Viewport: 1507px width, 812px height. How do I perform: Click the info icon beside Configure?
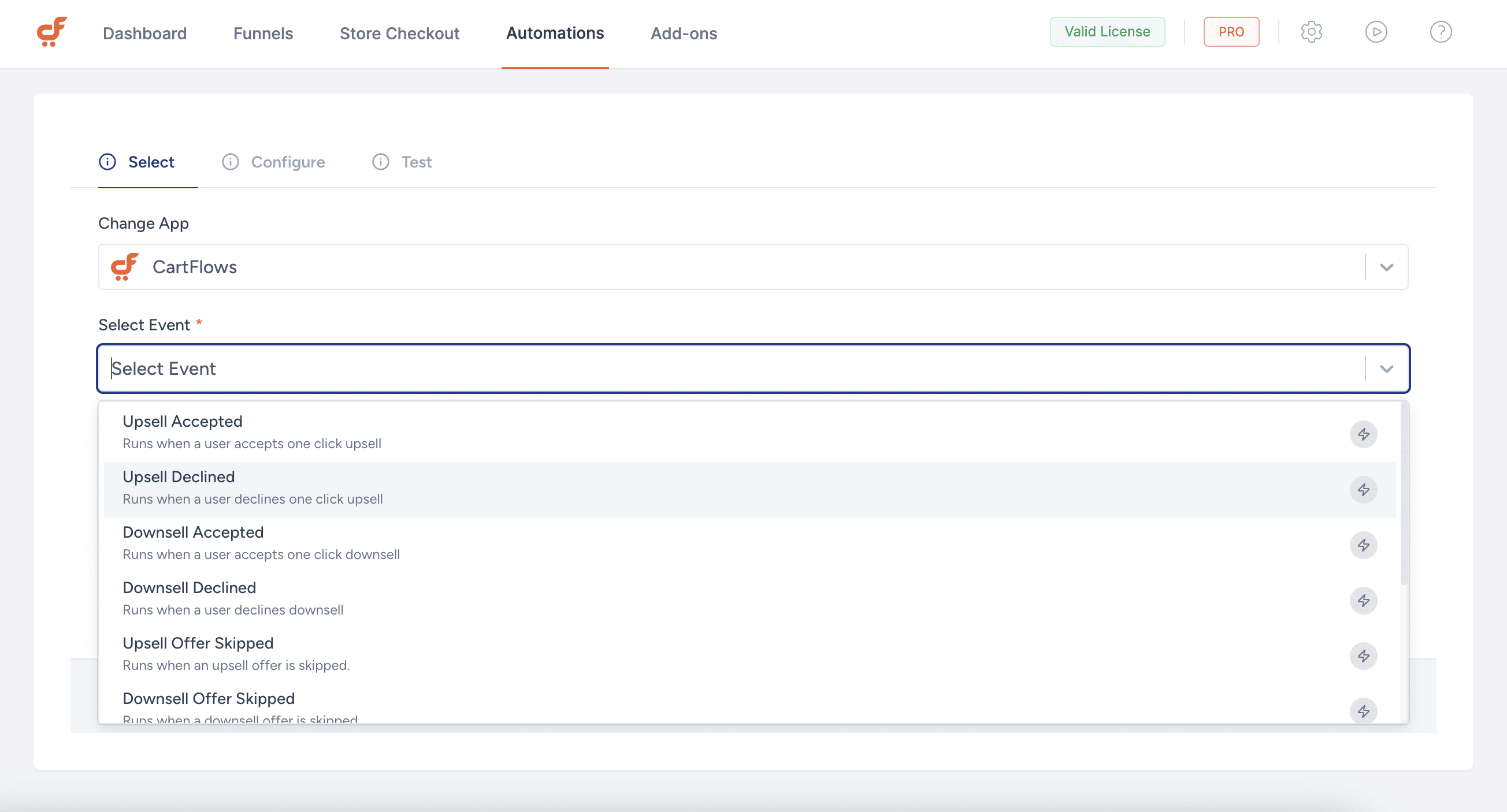point(231,162)
